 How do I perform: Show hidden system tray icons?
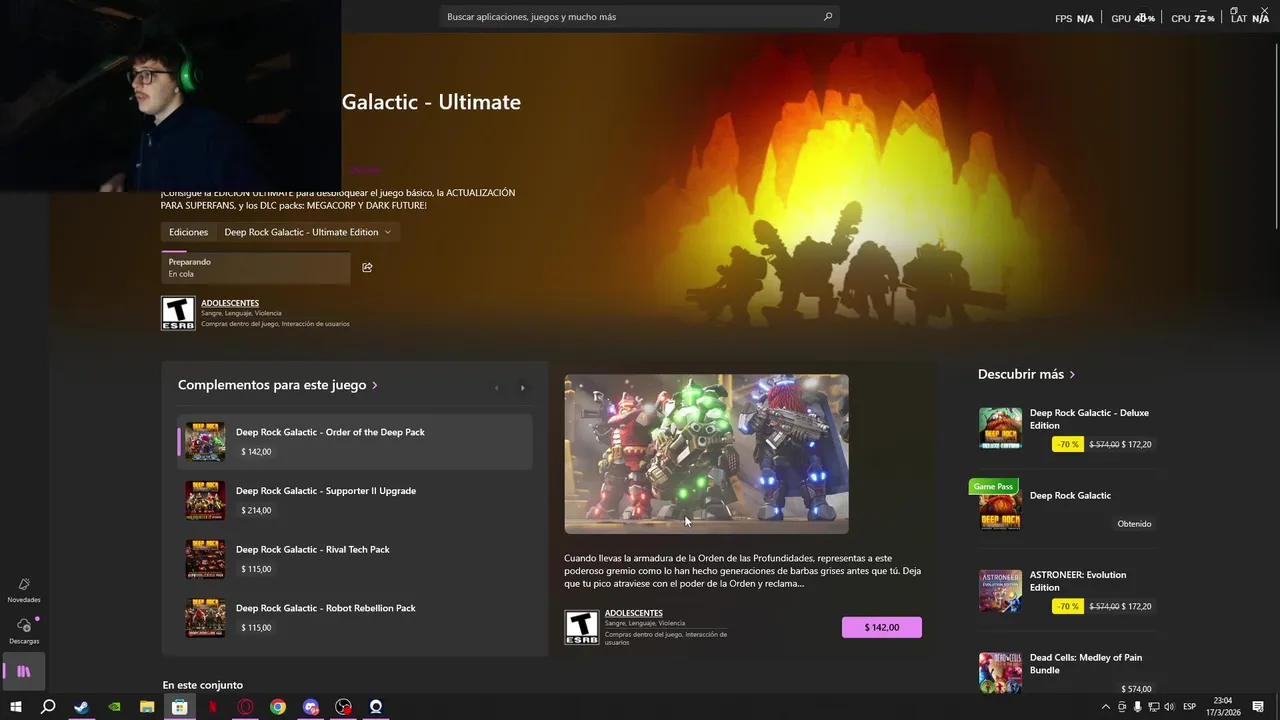tap(1105, 707)
